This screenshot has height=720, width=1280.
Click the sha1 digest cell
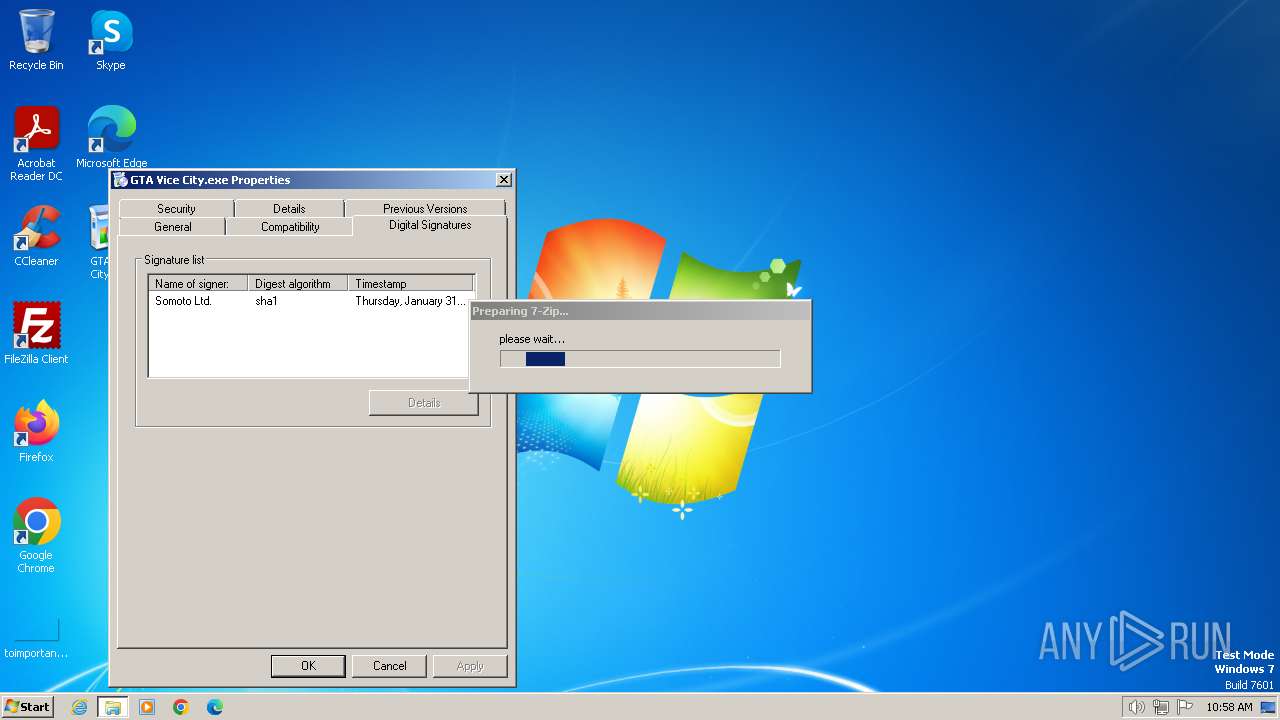pyautogui.click(x=266, y=301)
